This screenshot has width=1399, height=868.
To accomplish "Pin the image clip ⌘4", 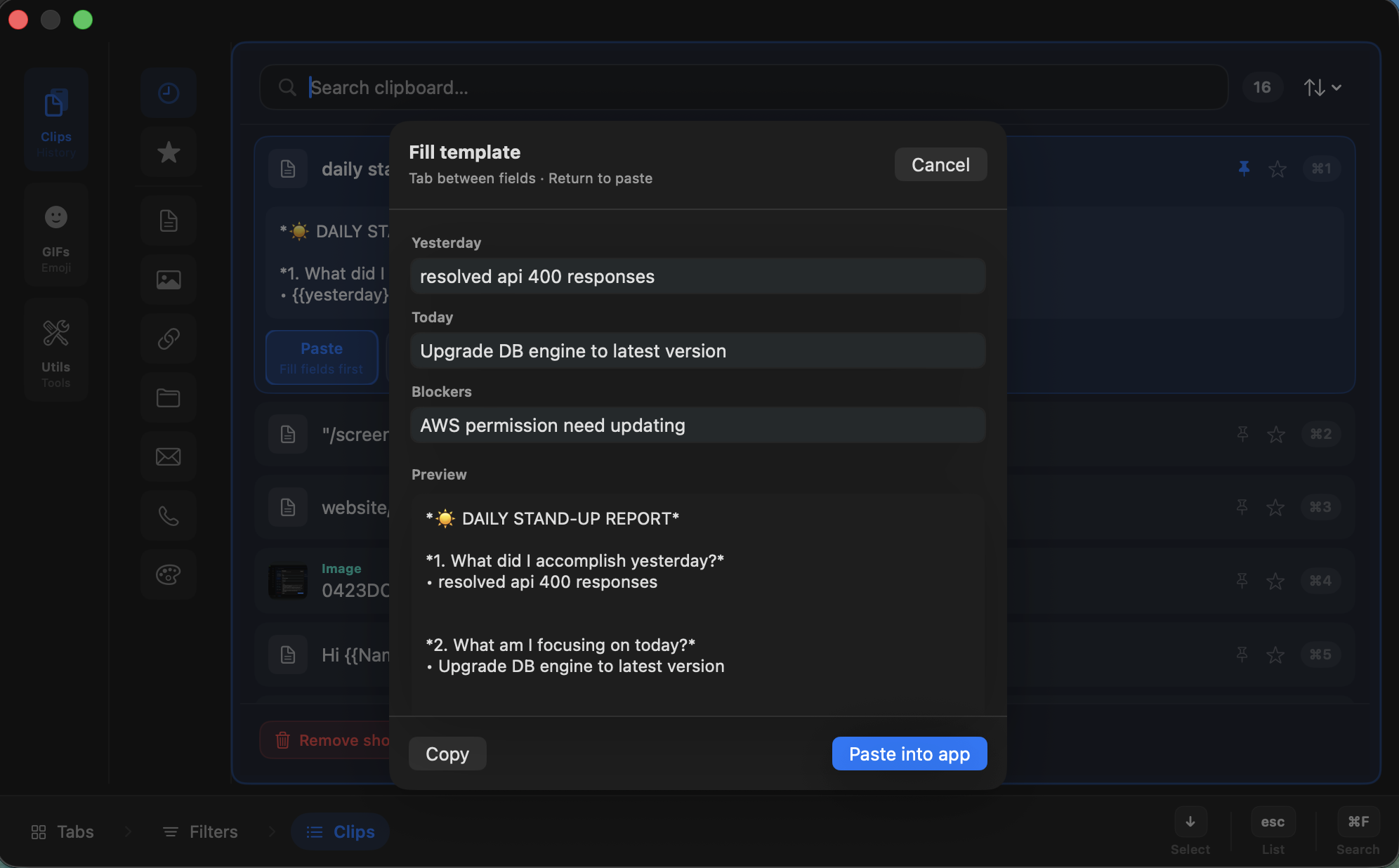I will coord(1242,581).
